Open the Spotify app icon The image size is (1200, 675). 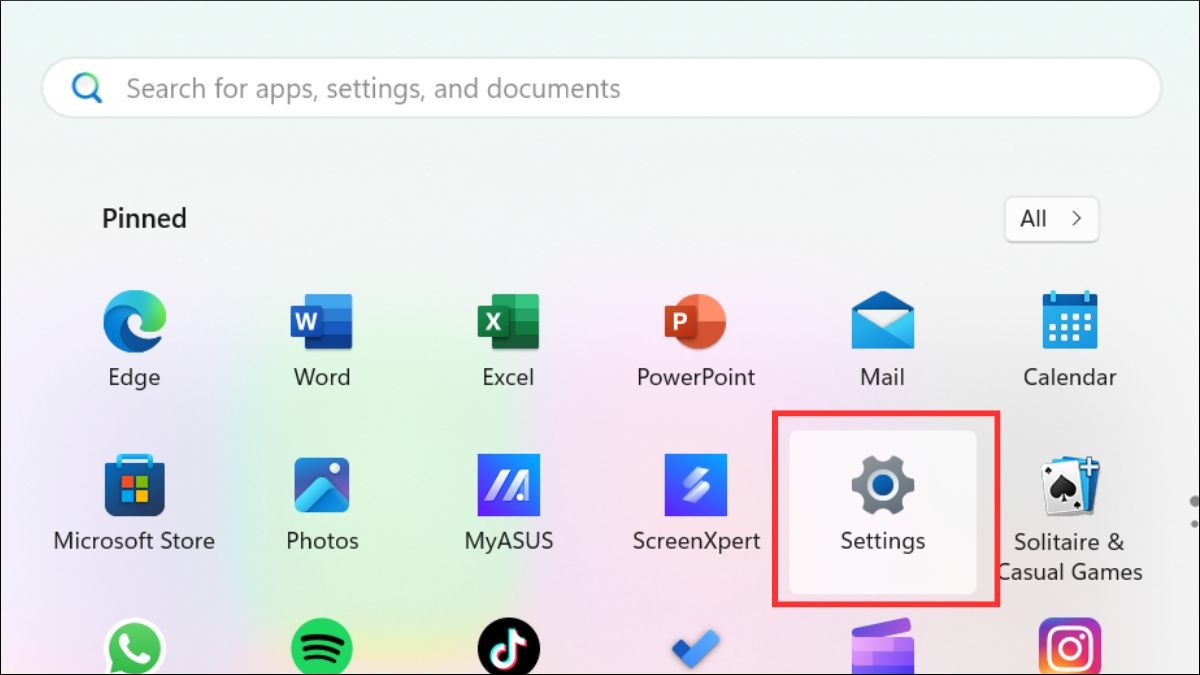[x=321, y=648]
